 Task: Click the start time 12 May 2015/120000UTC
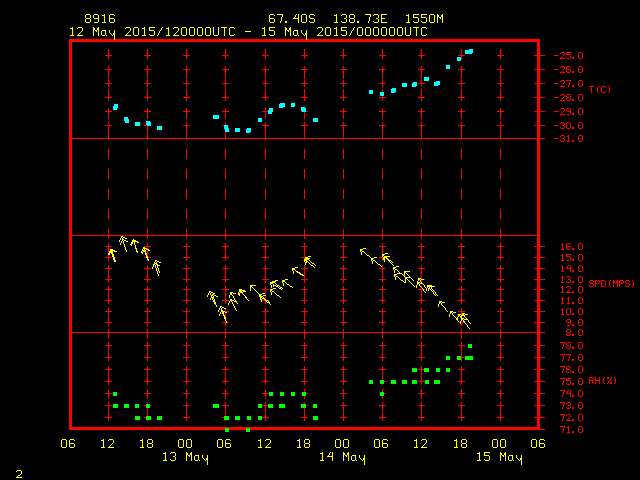point(152,32)
